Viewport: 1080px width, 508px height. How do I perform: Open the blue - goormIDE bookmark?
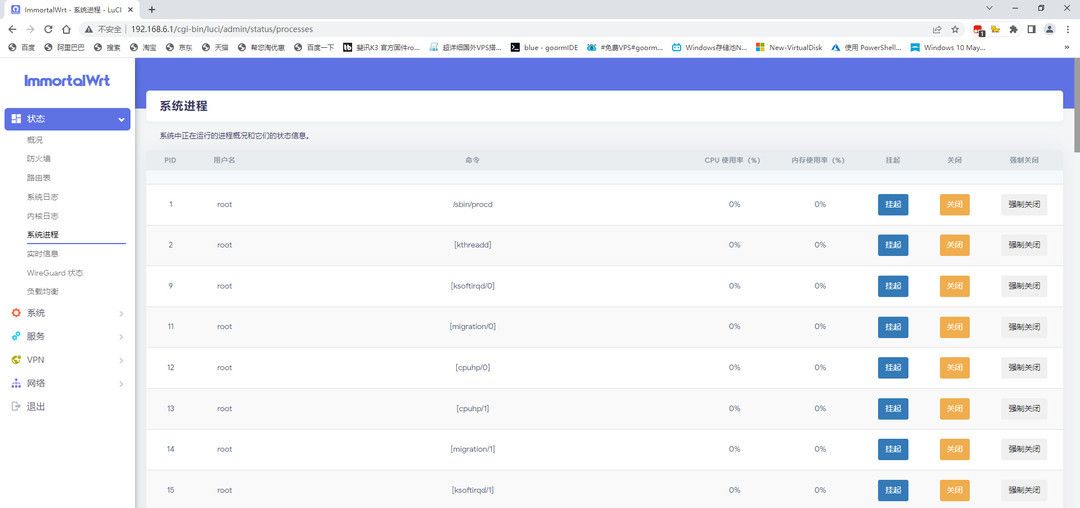point(544,47)
